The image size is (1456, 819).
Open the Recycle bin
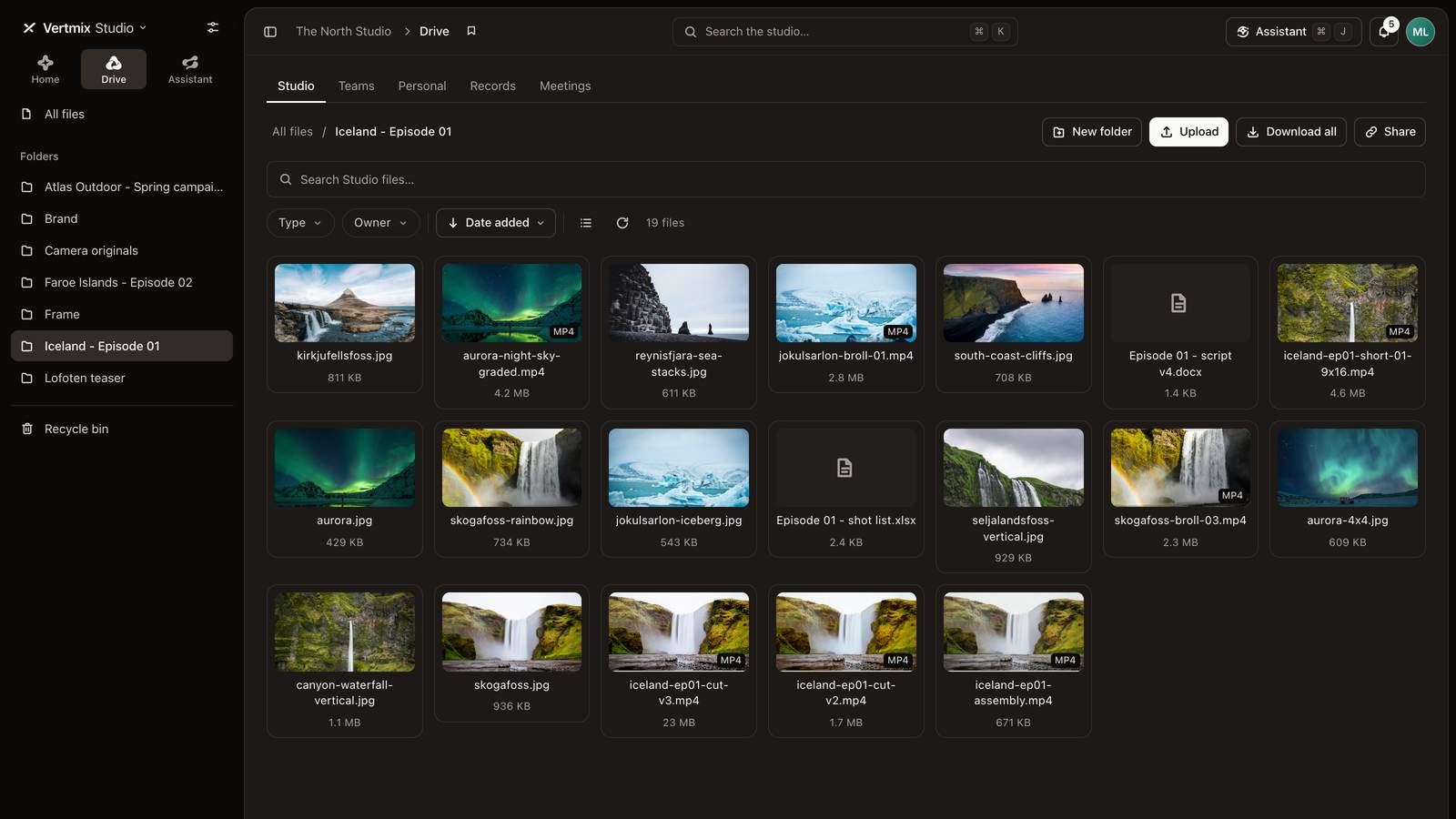coord(122,429)
